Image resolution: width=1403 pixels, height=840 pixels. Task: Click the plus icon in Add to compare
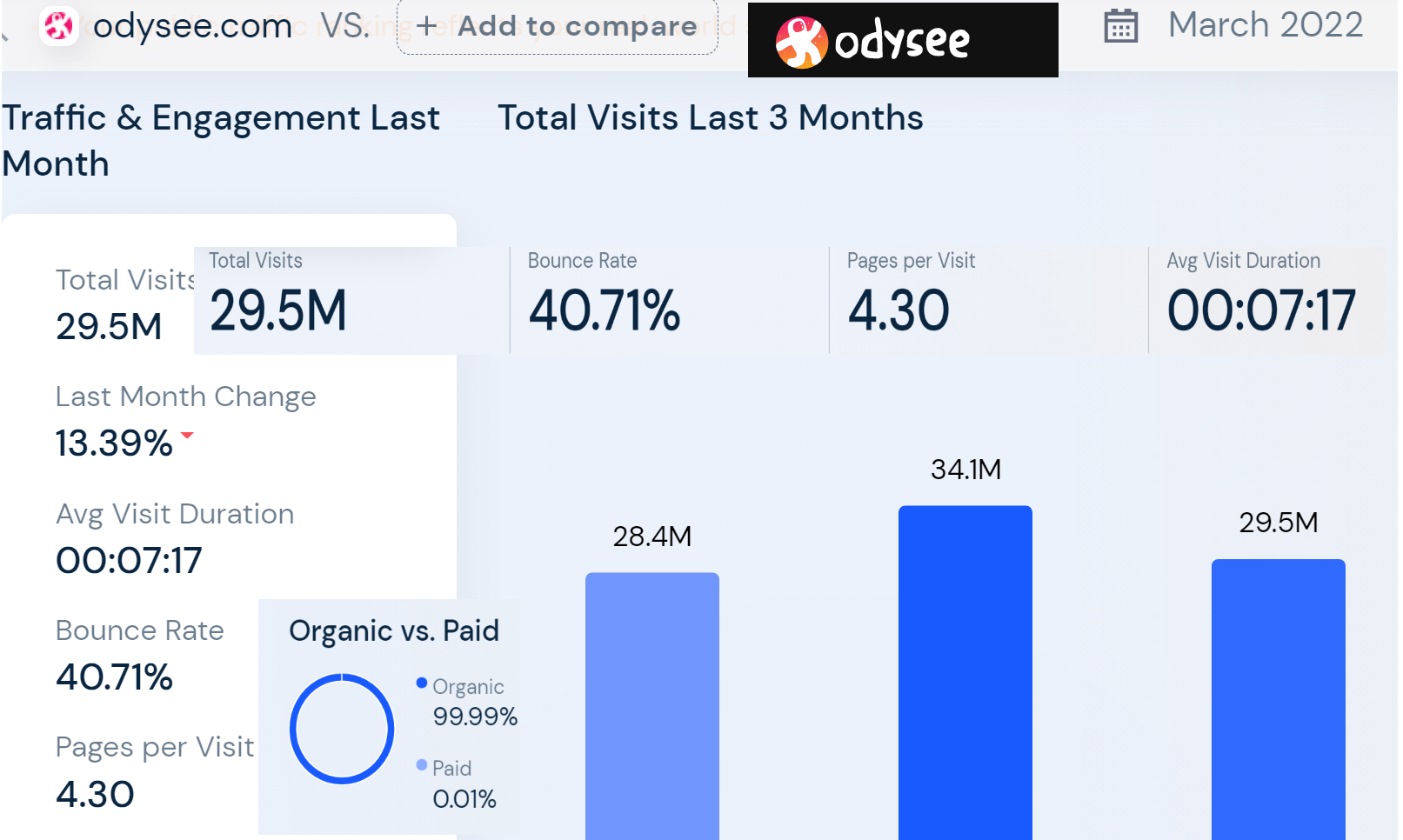point(426,26)
